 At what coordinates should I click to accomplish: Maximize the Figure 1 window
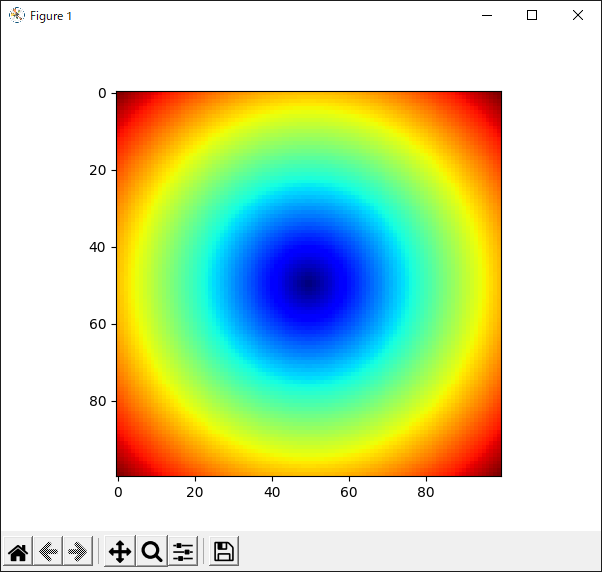pos(532,15)
